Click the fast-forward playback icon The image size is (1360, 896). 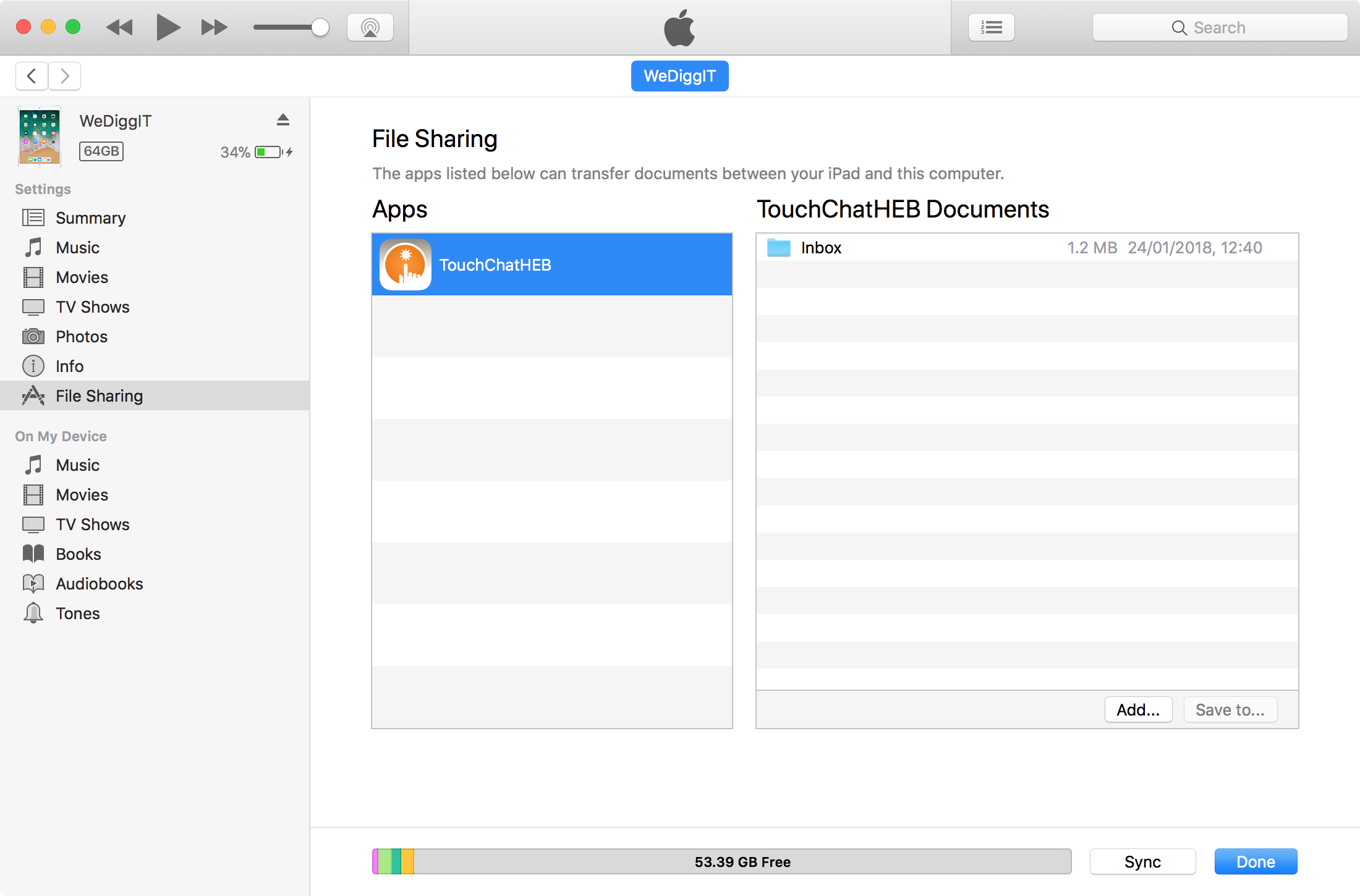coord(214,28)
